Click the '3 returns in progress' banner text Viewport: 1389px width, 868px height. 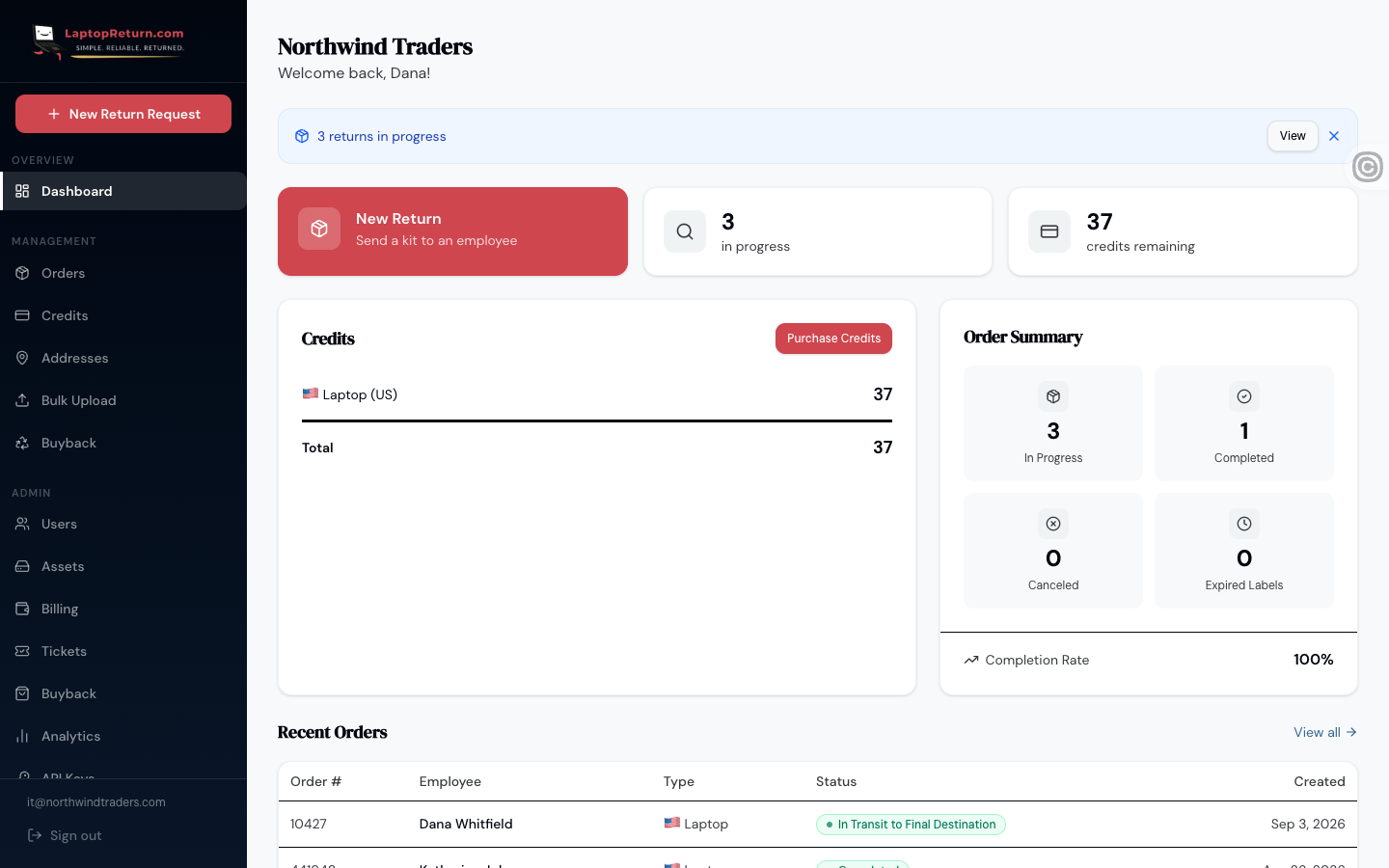382,136
